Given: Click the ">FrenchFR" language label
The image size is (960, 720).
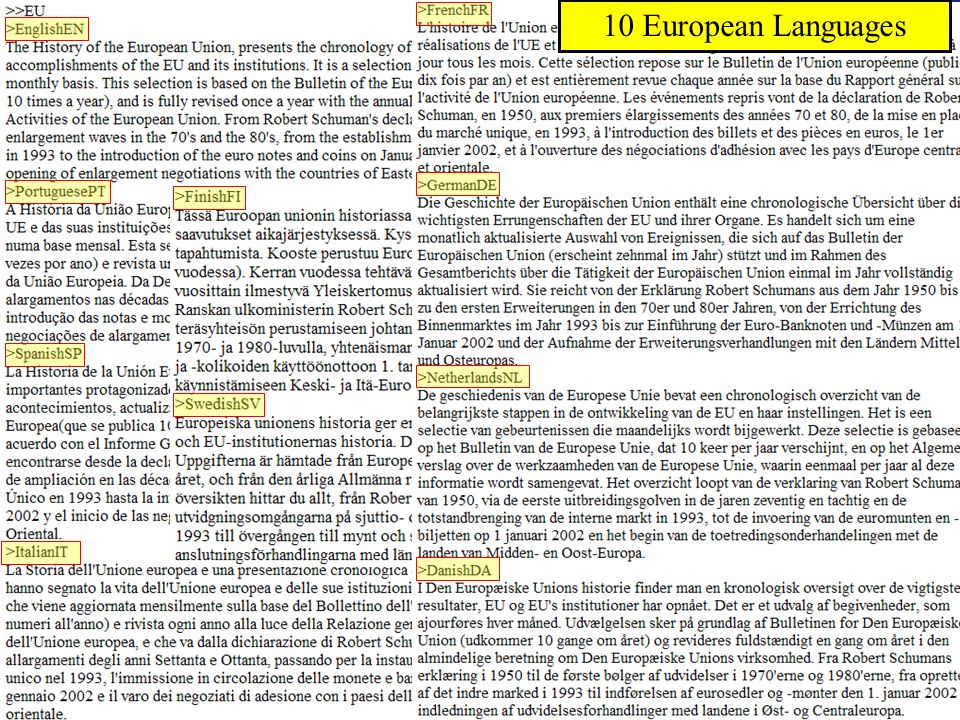Looking at the screenshot, I should point(453,11).
